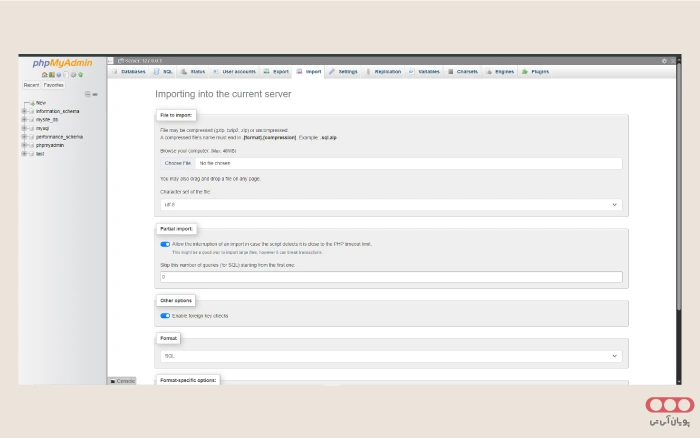Click the database icon beside information_schema
The height and width of the screenshot is (438, 700).
click(31, 111)
